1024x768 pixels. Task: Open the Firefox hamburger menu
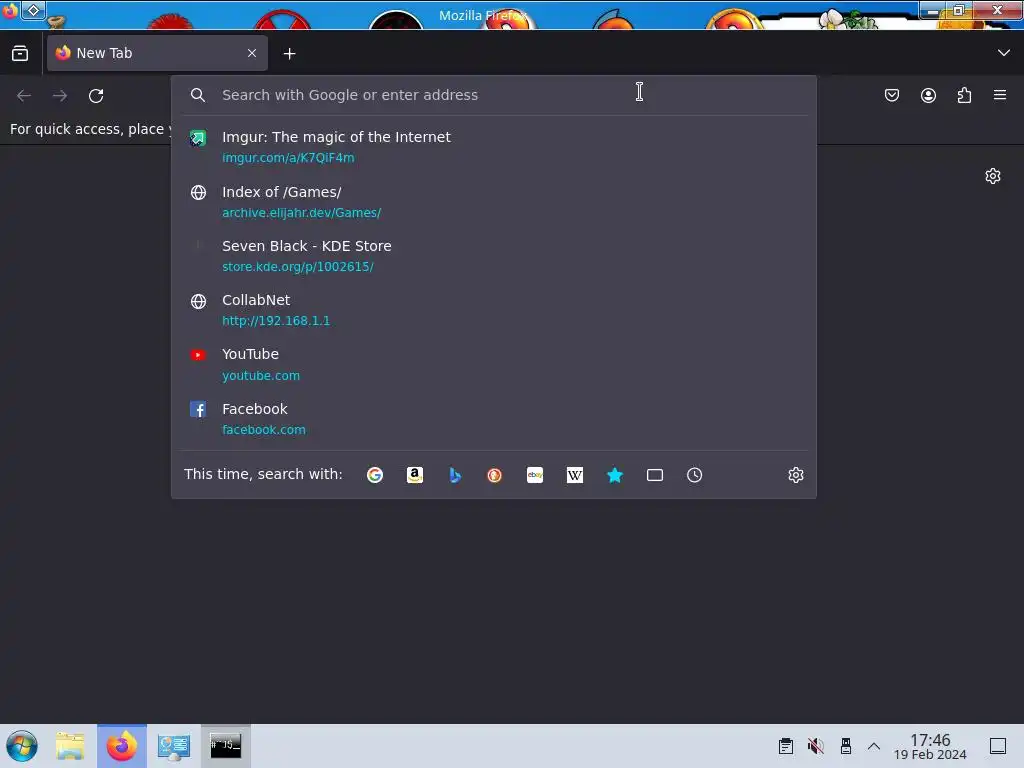(x=1000, y=95)
